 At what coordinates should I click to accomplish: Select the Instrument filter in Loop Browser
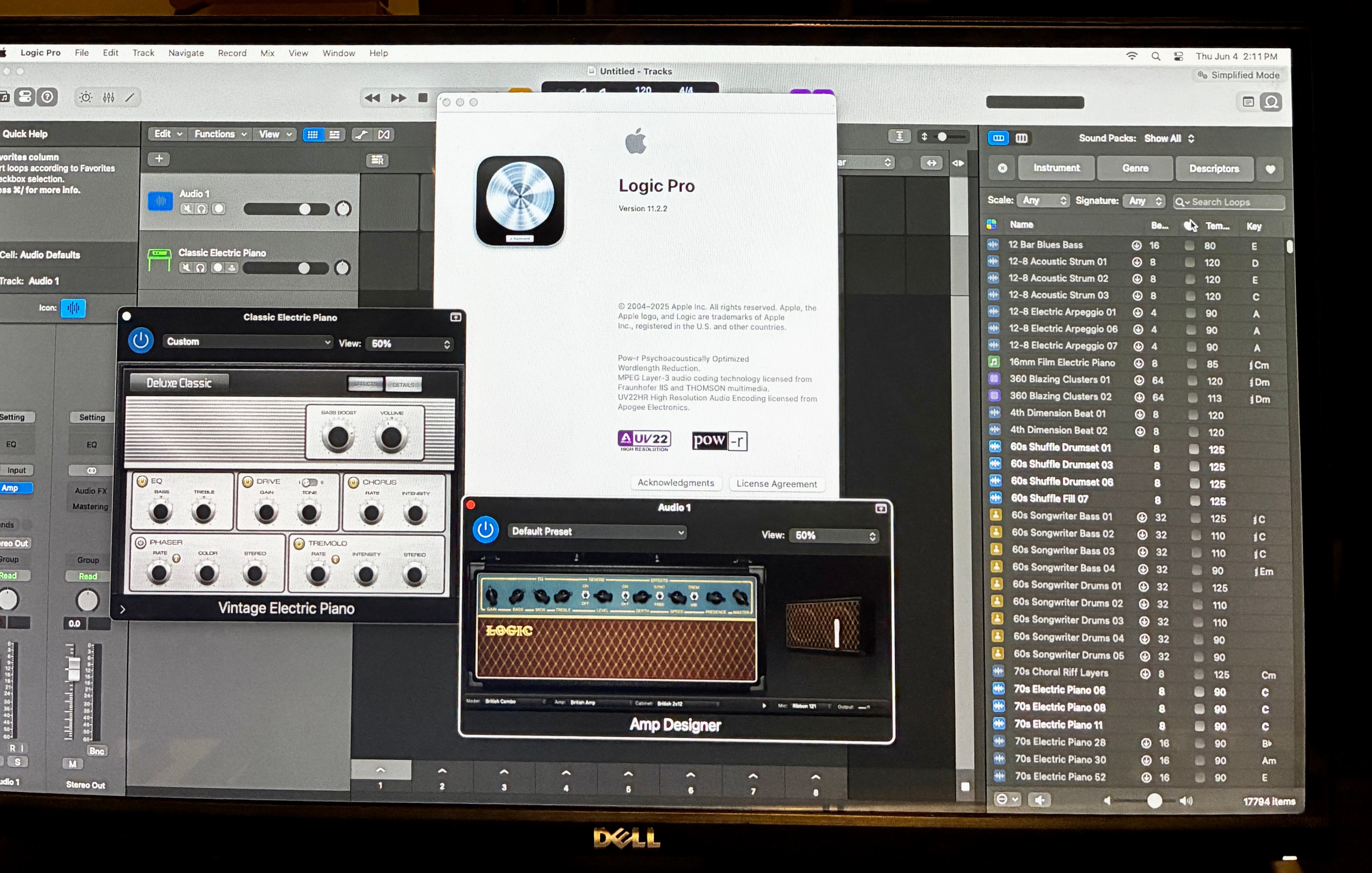tap(1056, 168)
